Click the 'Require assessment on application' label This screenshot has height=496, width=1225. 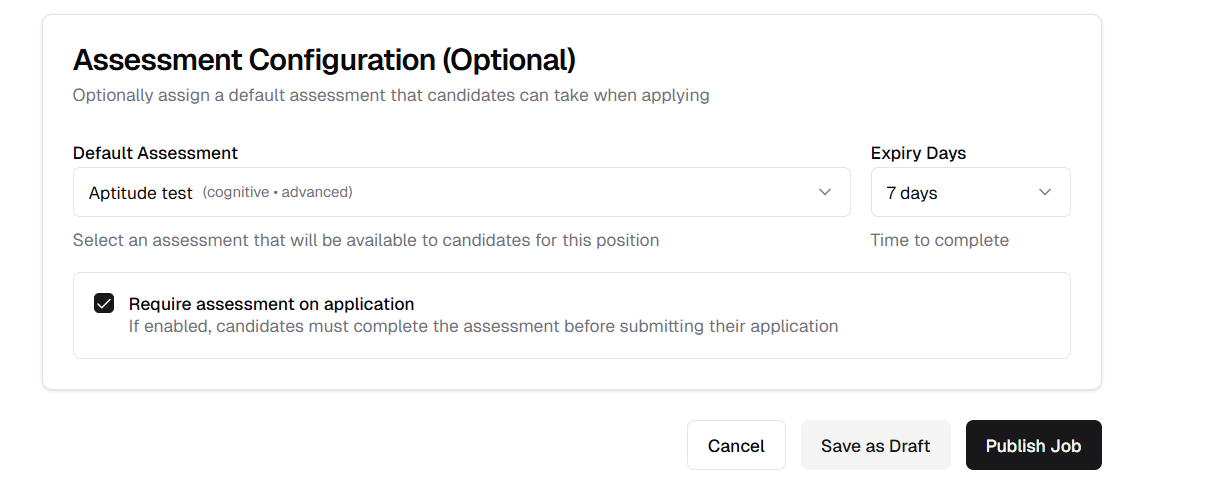point(271,304)
